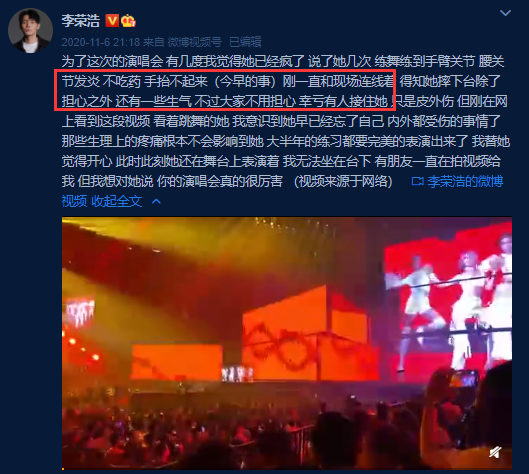
Task: Click the post's first text line 为了这次的演唱会
Action: coord(112,61)
